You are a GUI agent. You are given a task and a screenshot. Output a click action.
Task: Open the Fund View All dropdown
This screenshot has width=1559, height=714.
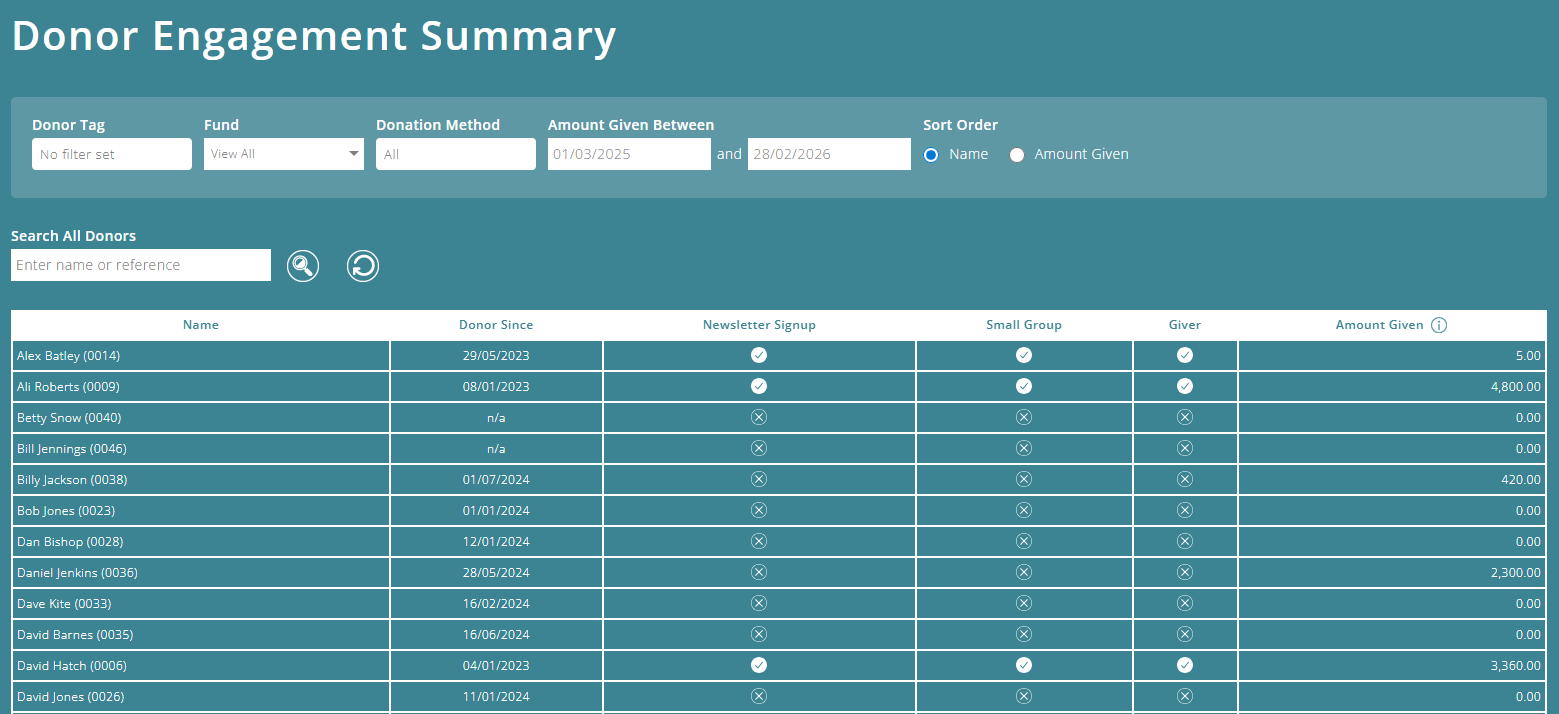point(284,153)
